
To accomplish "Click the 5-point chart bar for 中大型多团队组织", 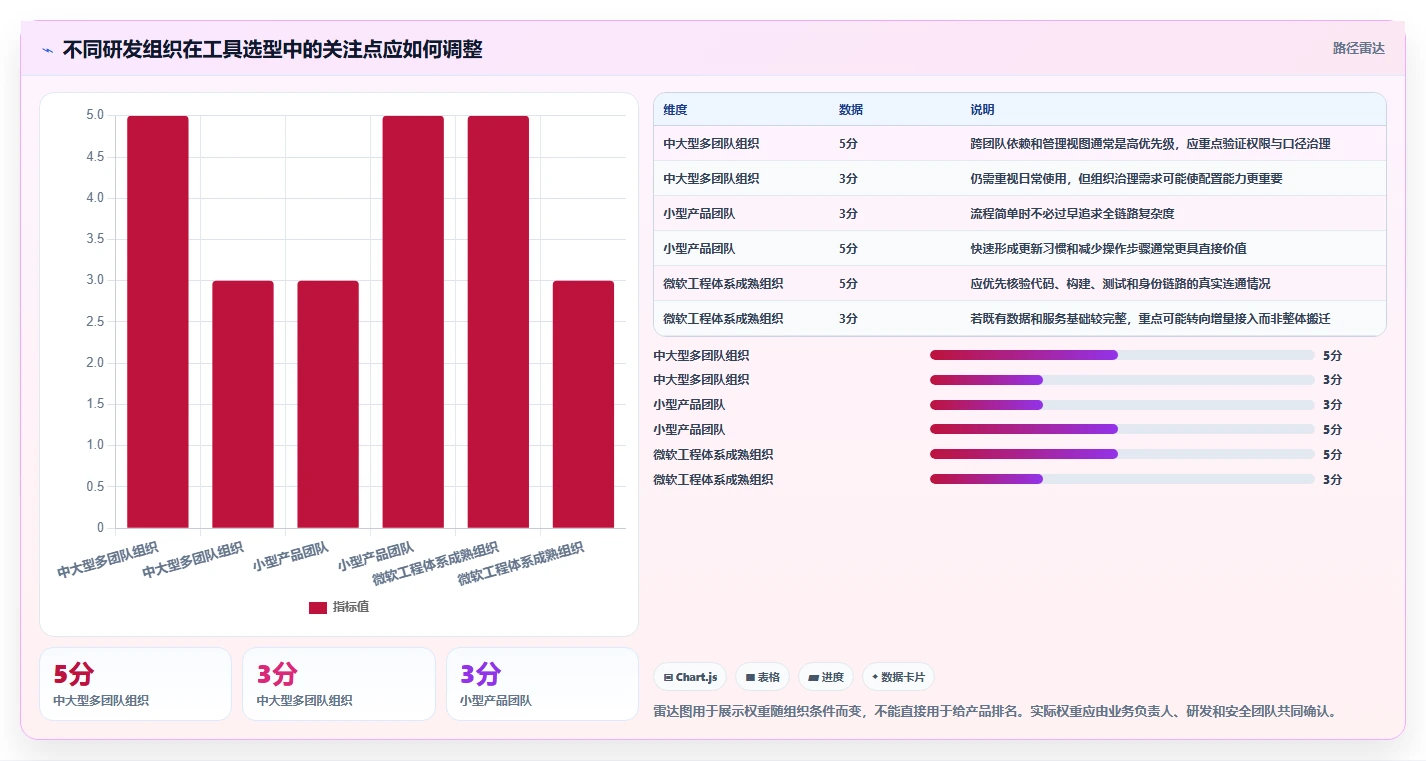I will 158,322.
